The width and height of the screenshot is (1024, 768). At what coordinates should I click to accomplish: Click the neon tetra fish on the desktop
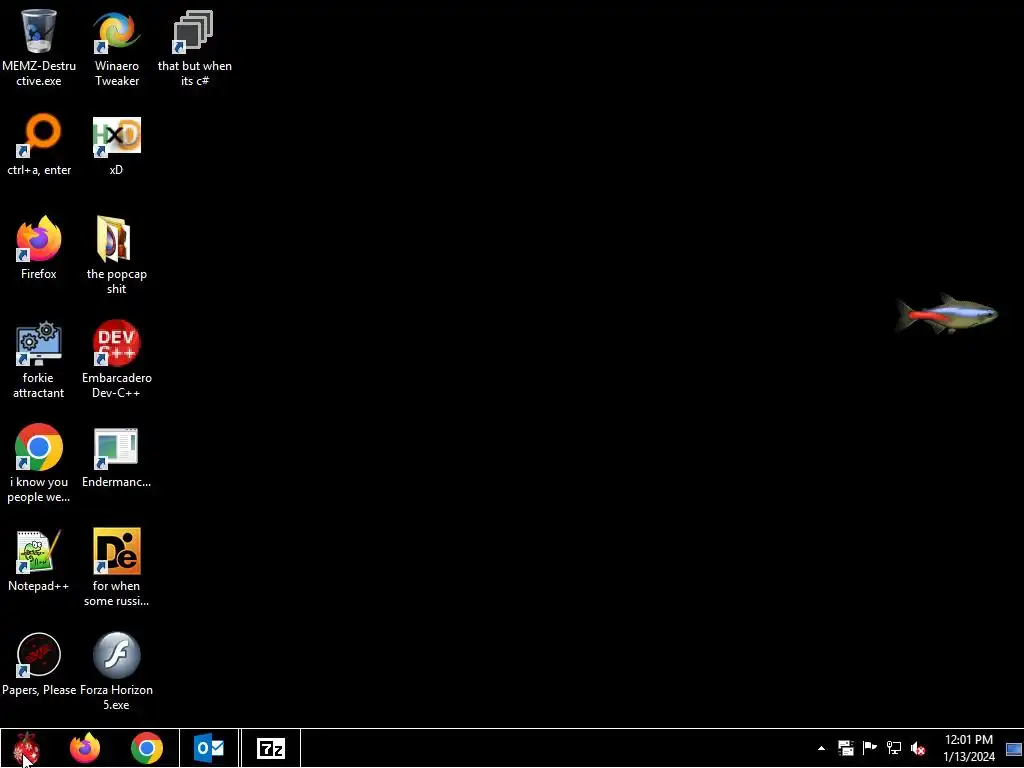pyautogui.click(x=946, y=314)
